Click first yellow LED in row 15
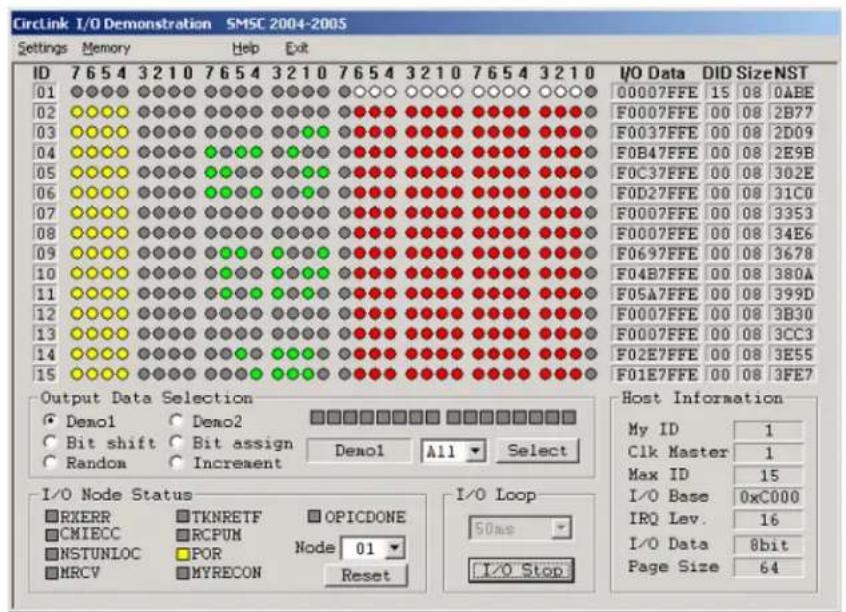The image size is (846, 612). (77, 373)
